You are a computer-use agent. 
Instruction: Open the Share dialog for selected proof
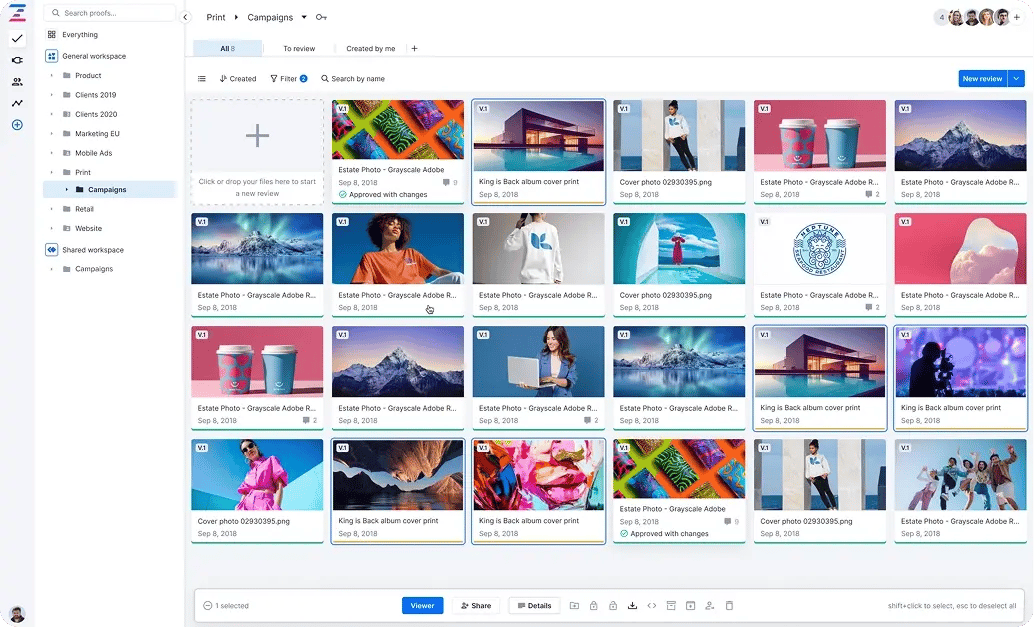(x=475, y=605)
